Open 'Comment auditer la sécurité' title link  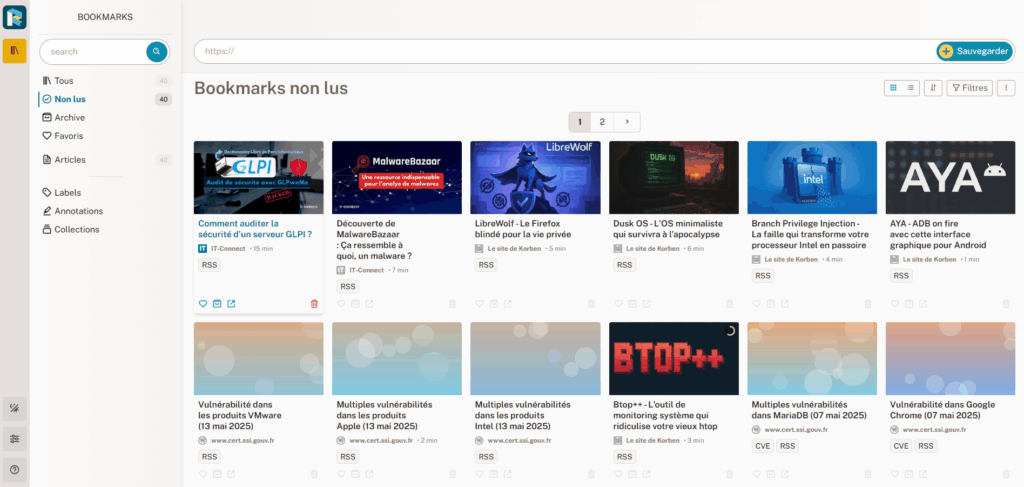click(x=255, y=228)
